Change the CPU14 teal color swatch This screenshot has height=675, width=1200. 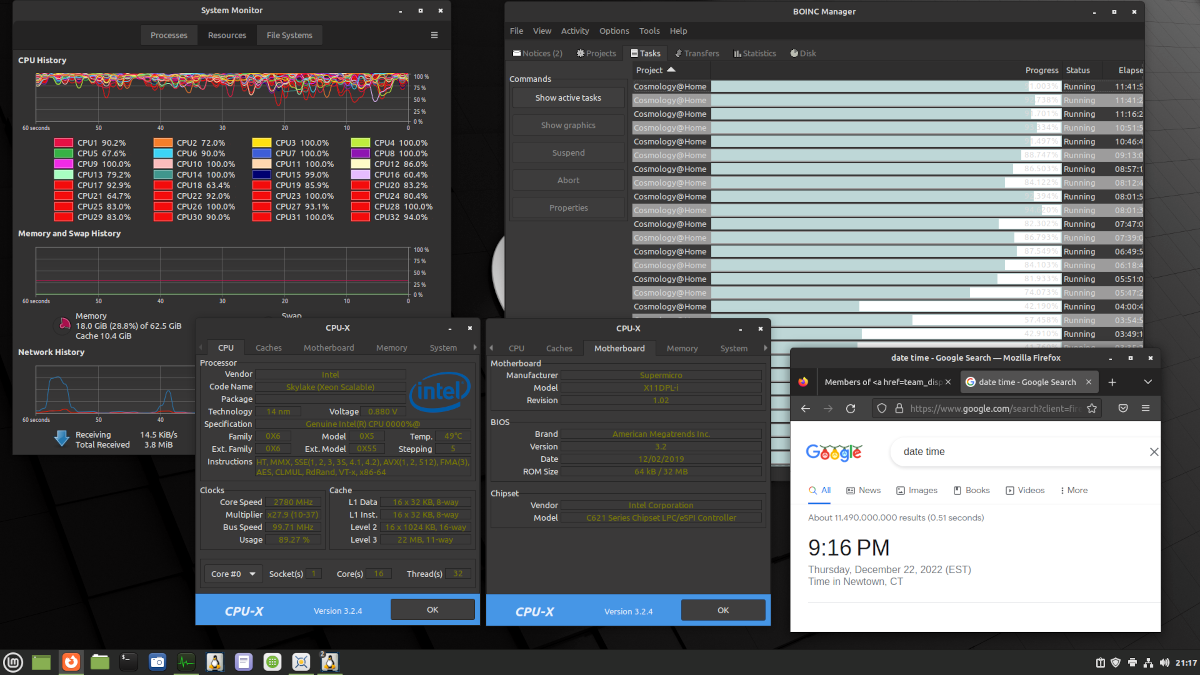[162, 175]
